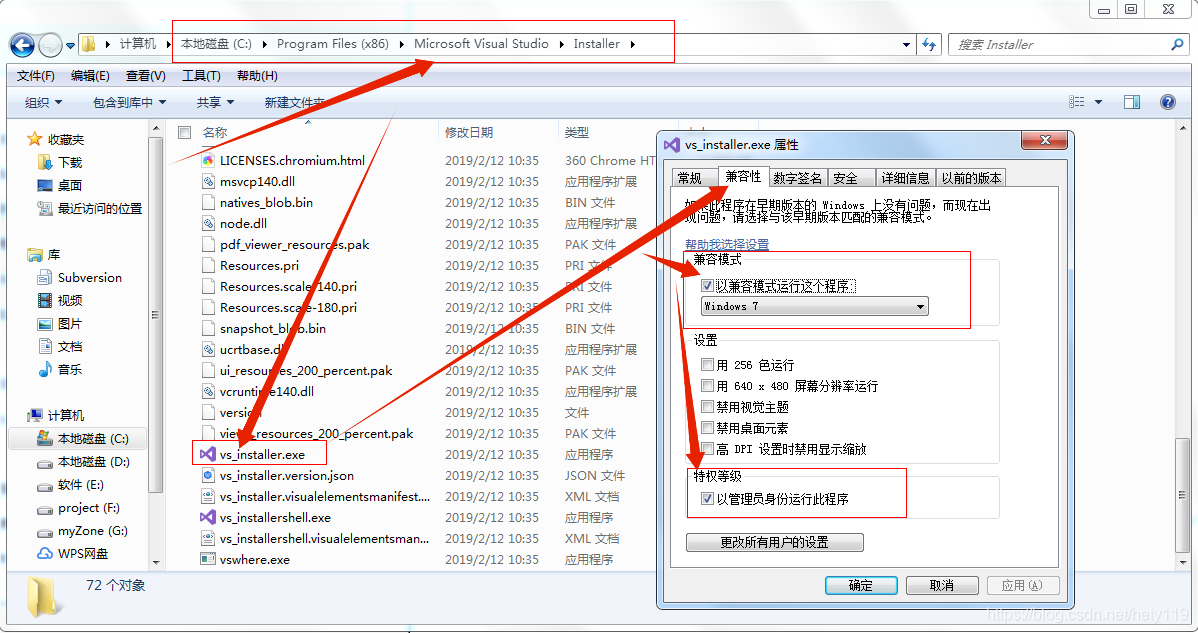Click help me choose settings link
The image size is (1198, 633).
727,244
